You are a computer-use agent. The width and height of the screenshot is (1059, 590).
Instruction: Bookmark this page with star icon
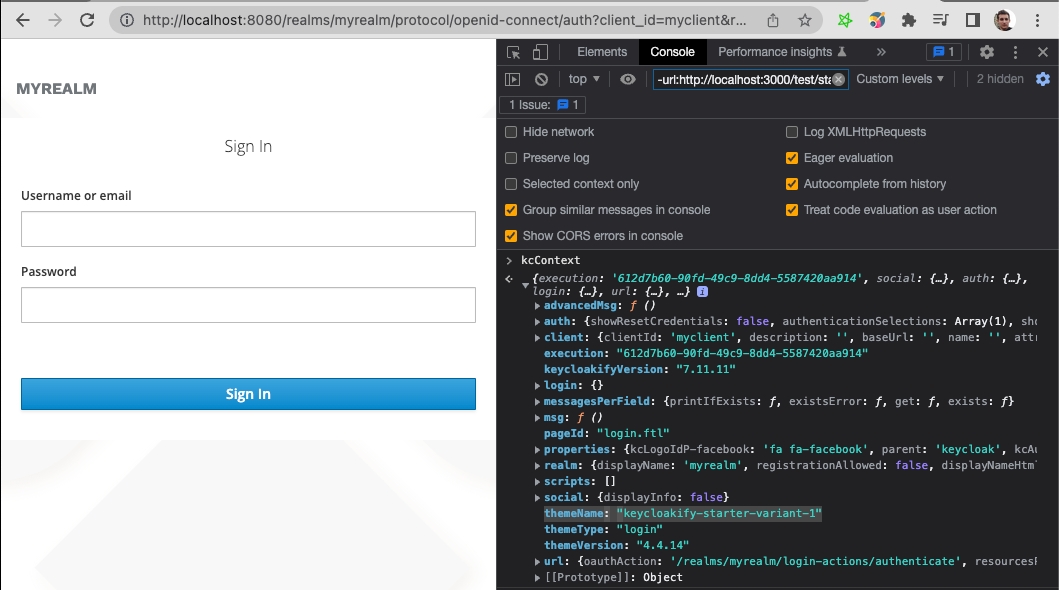coord(805,20)
